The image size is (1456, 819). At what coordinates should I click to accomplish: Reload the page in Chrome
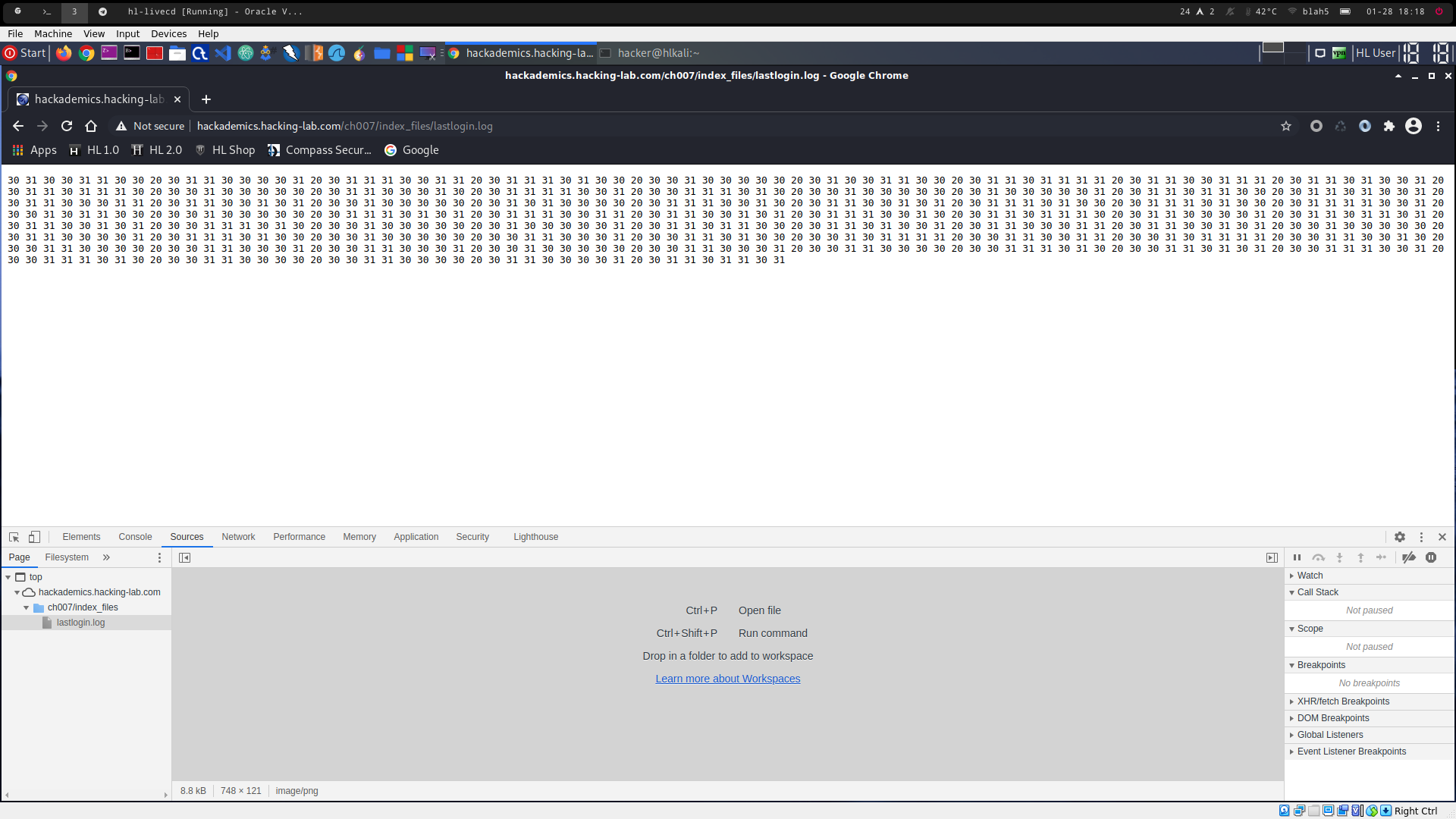click(x=67, y=126)
